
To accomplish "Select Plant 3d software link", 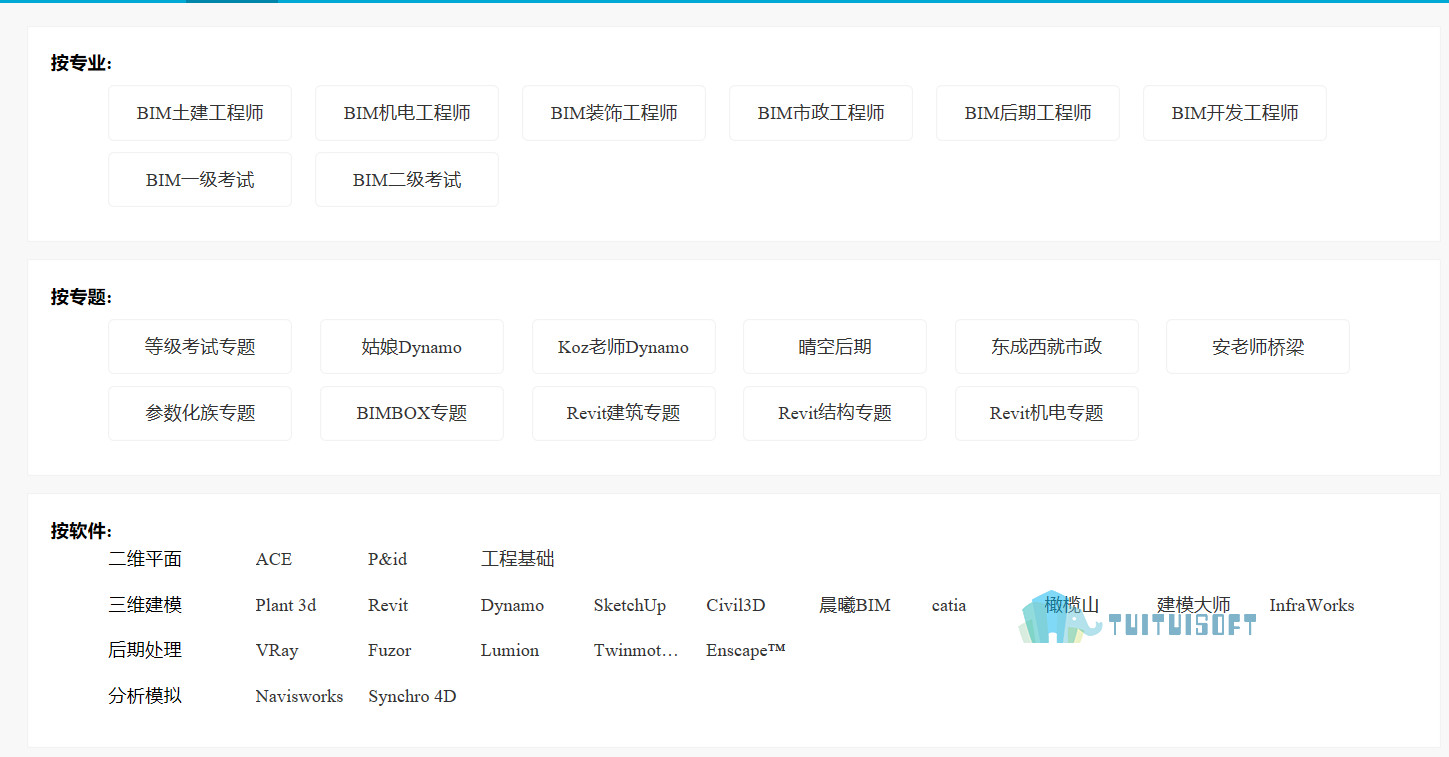I will [x=286, y=605].
